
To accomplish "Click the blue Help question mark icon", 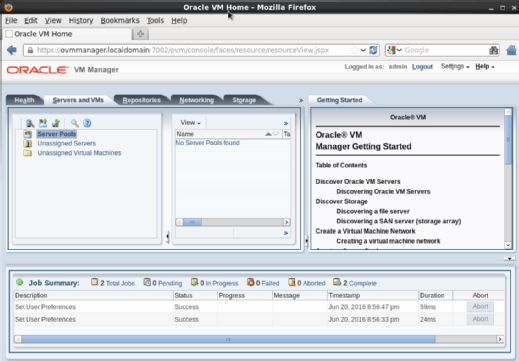I will pos(87,123).
